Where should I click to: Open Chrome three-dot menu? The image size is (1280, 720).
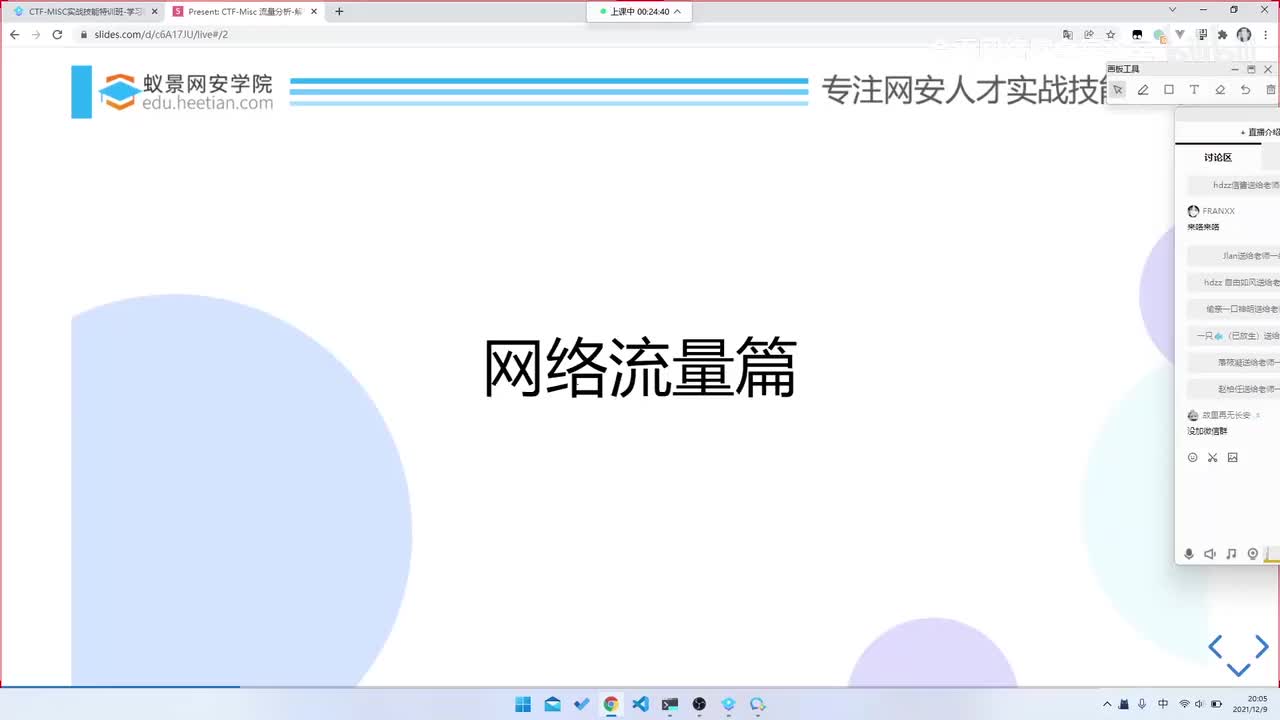pos(1266,34)
